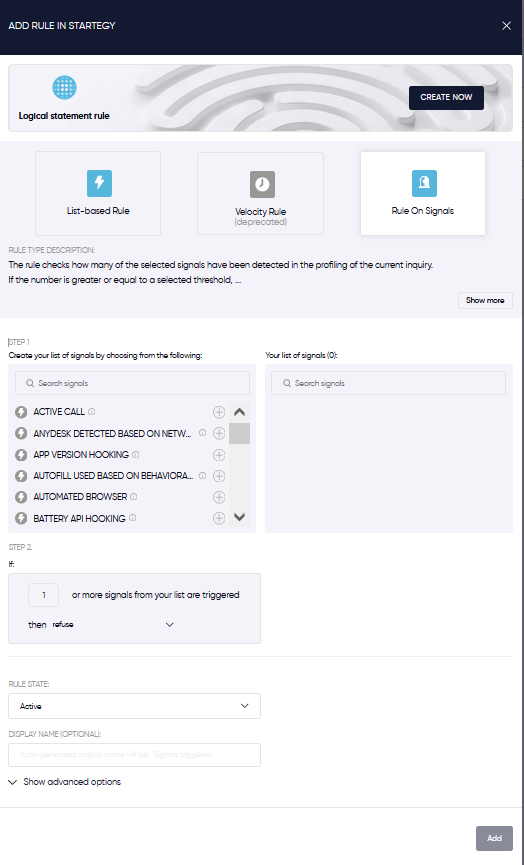Add BATTERY API HOOKING plus icon
Image resolution: width=524 pixels, height=865 pixels.
pyautogui.click(x=219, y=519)
